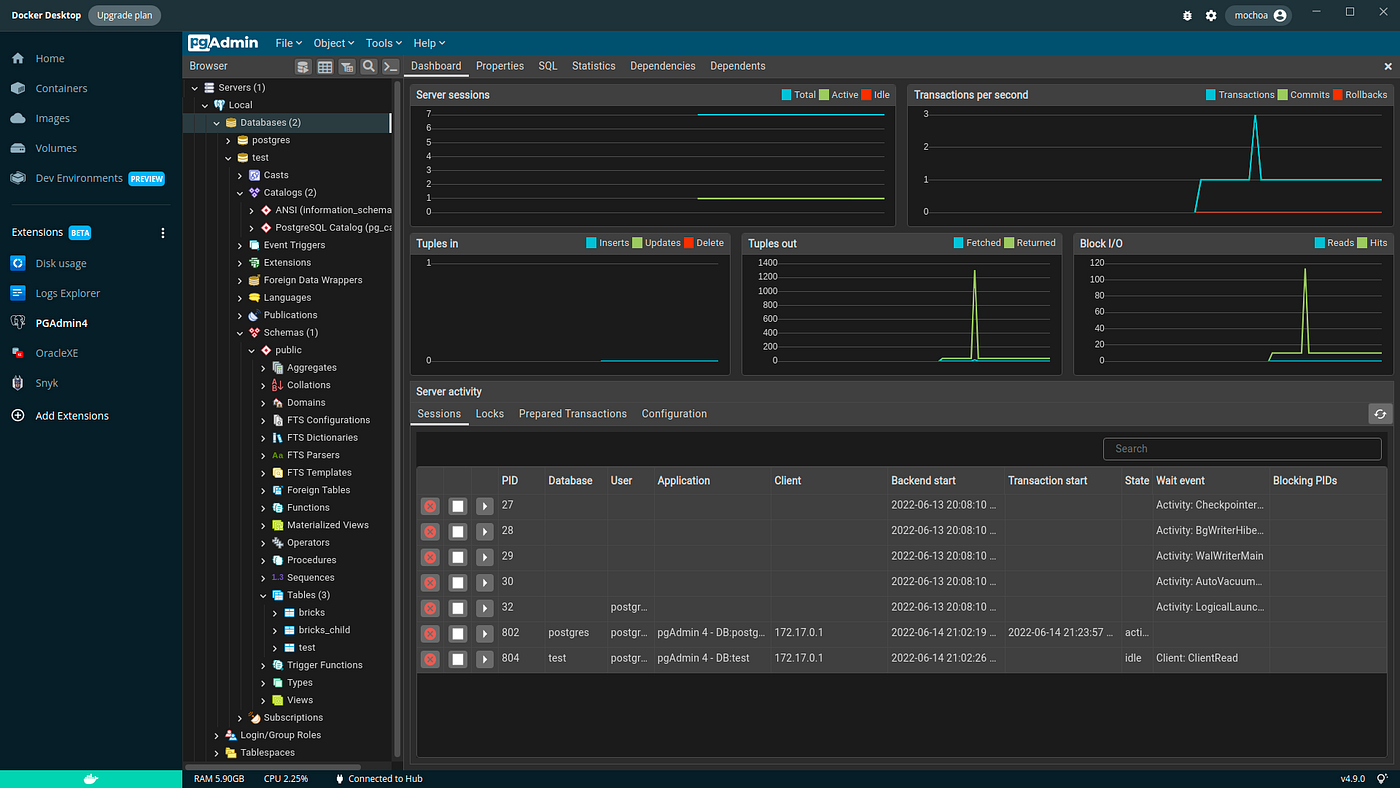Select the Locks tab under Server activity
This screenshot has height=788, width=1400.
(489, 413)
